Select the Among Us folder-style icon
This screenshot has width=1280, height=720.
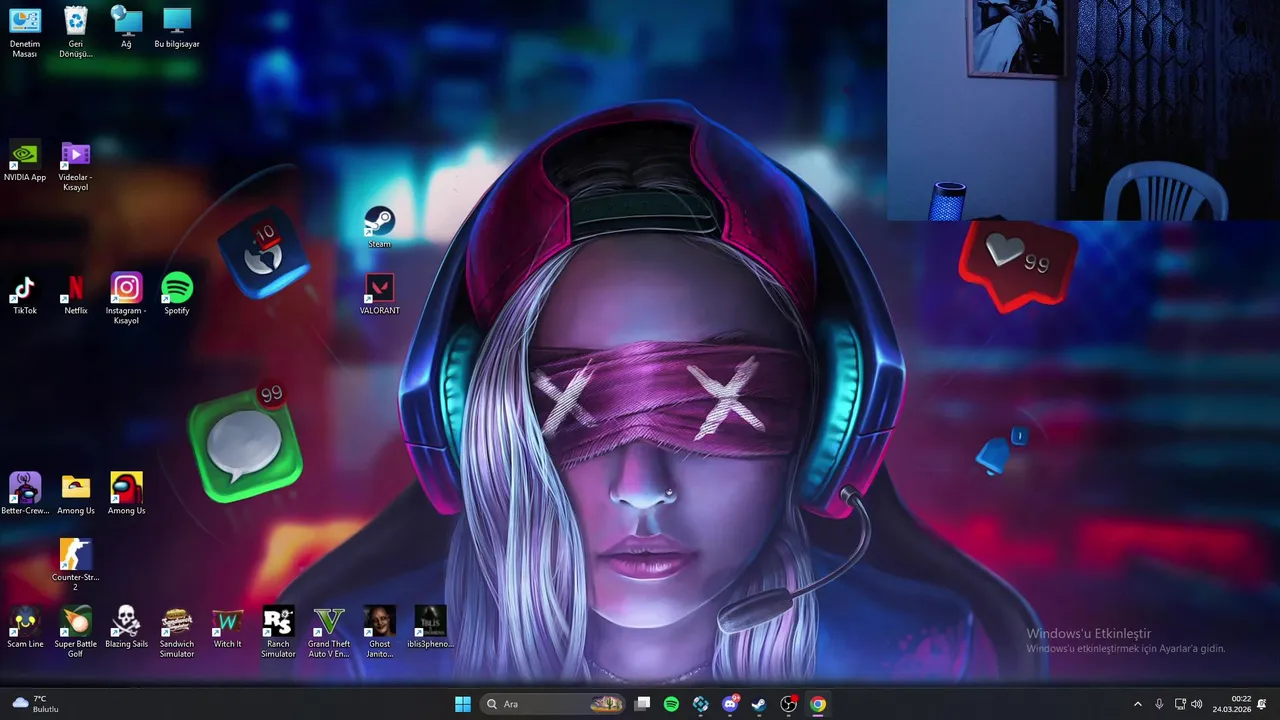tap(76, 494)
